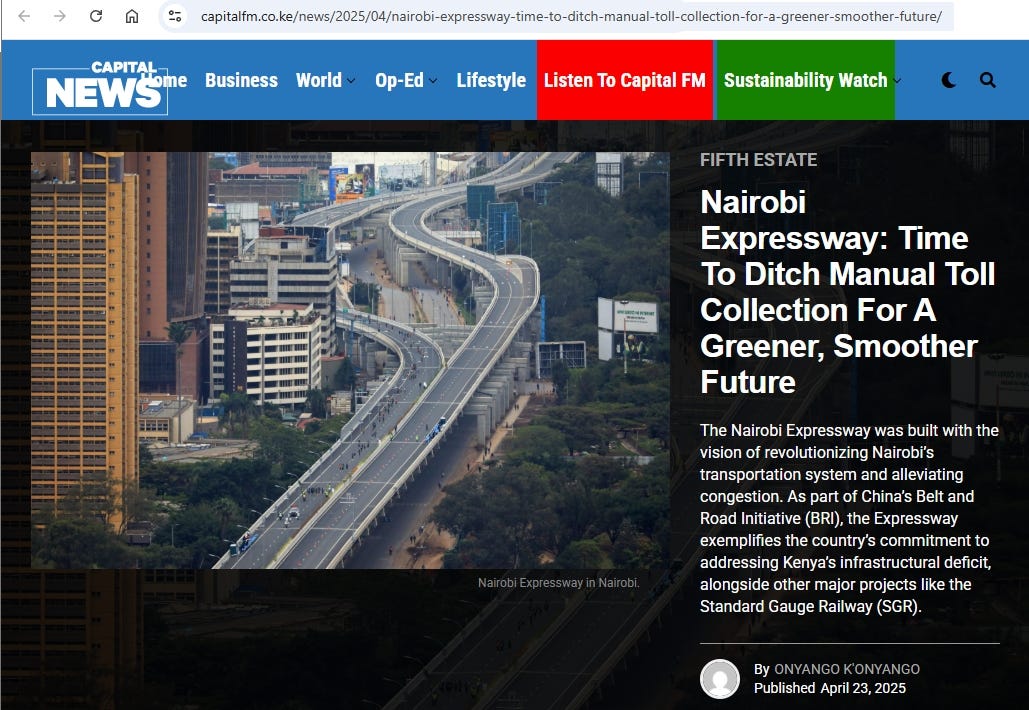1029x710 pixels.
Task: Open the Nairobi Expressway article image
Action: tap(350, 360)
